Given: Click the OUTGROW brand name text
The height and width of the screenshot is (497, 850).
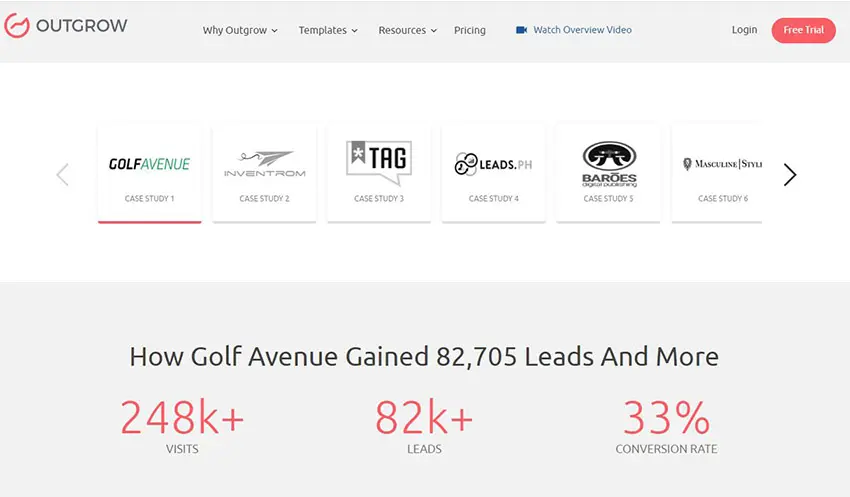Looking at the screenshot, I should coord(82,25).
